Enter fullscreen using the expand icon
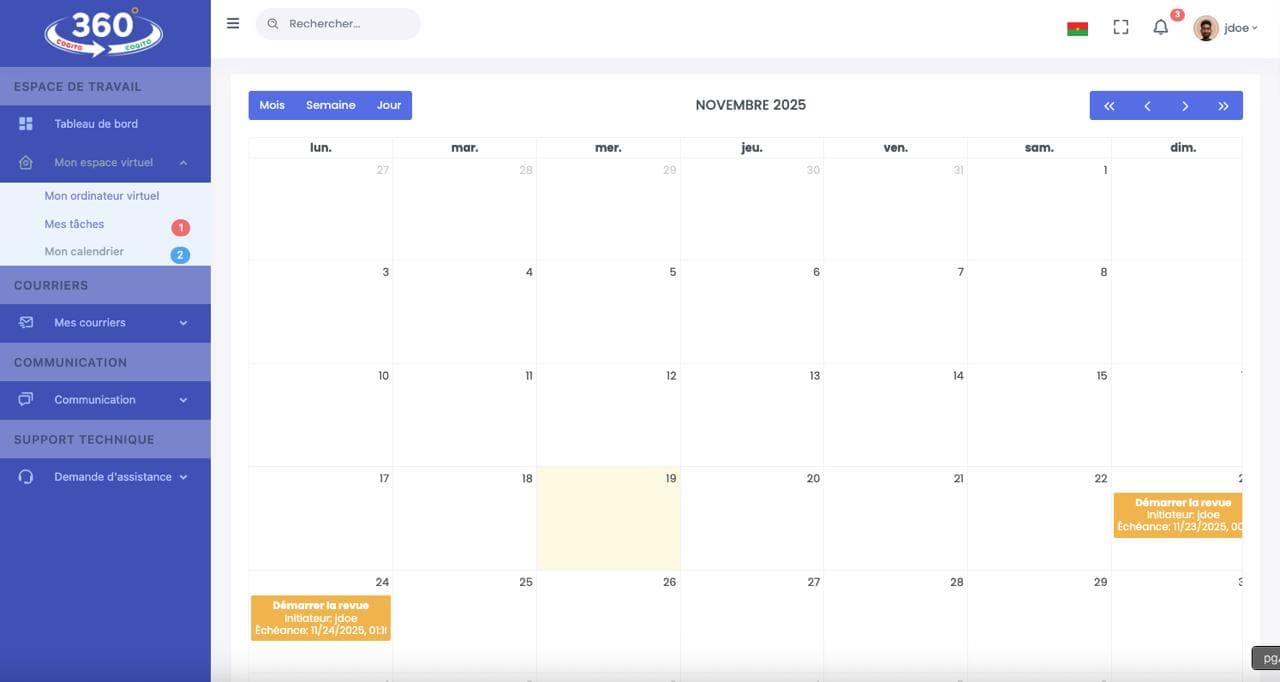The image size is (1280, 682). pos(1120,26)
